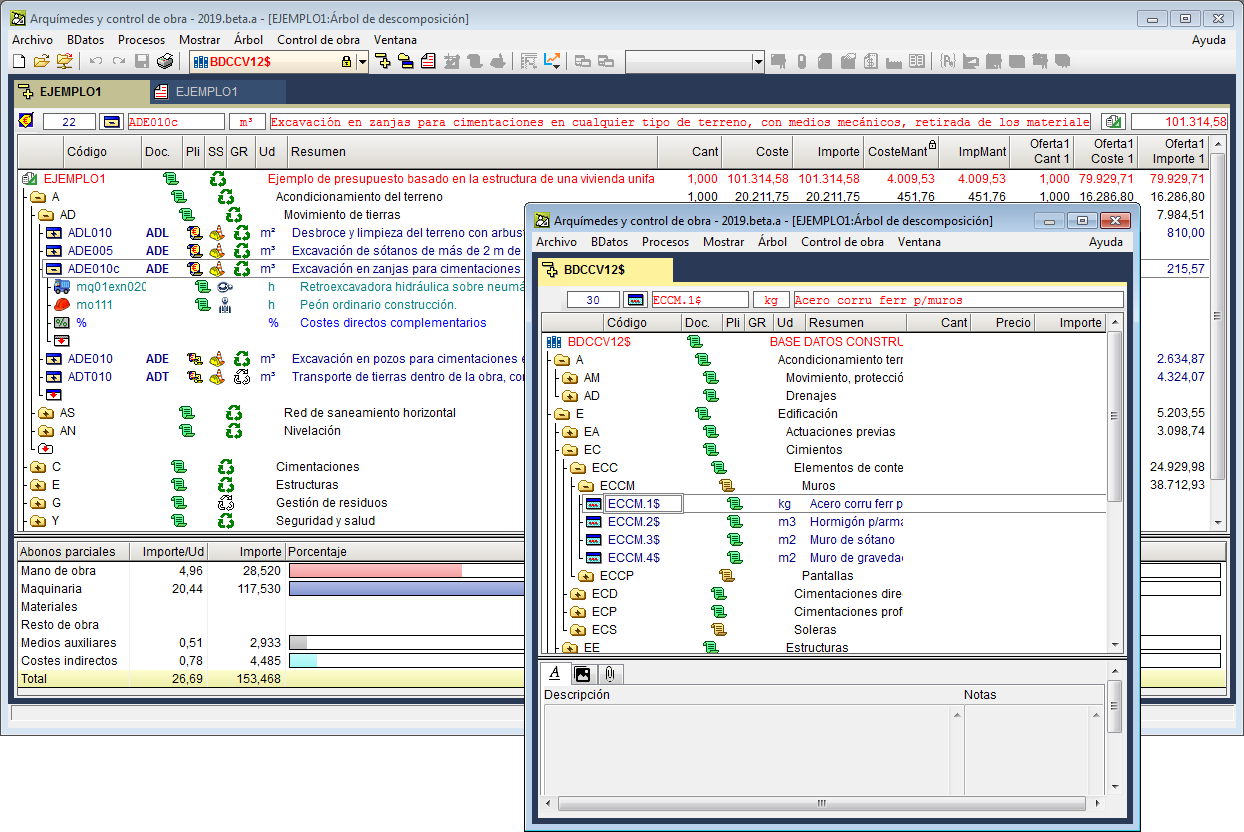Expand the AN Nivelación folder
Image resolution: width=1244 pixels, height=832 pixels.
point(45,431)
